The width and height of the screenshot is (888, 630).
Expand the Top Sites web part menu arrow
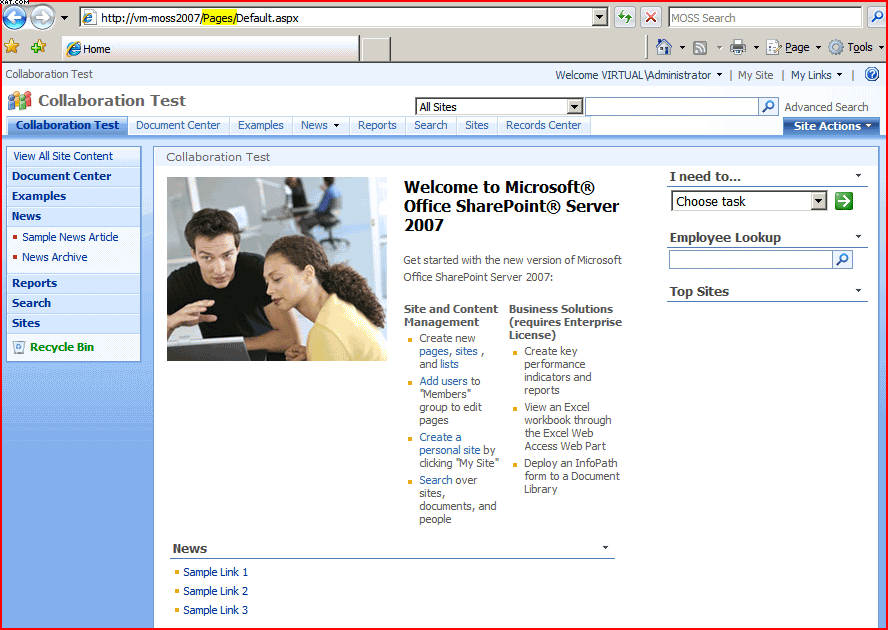tap(858, 292)
